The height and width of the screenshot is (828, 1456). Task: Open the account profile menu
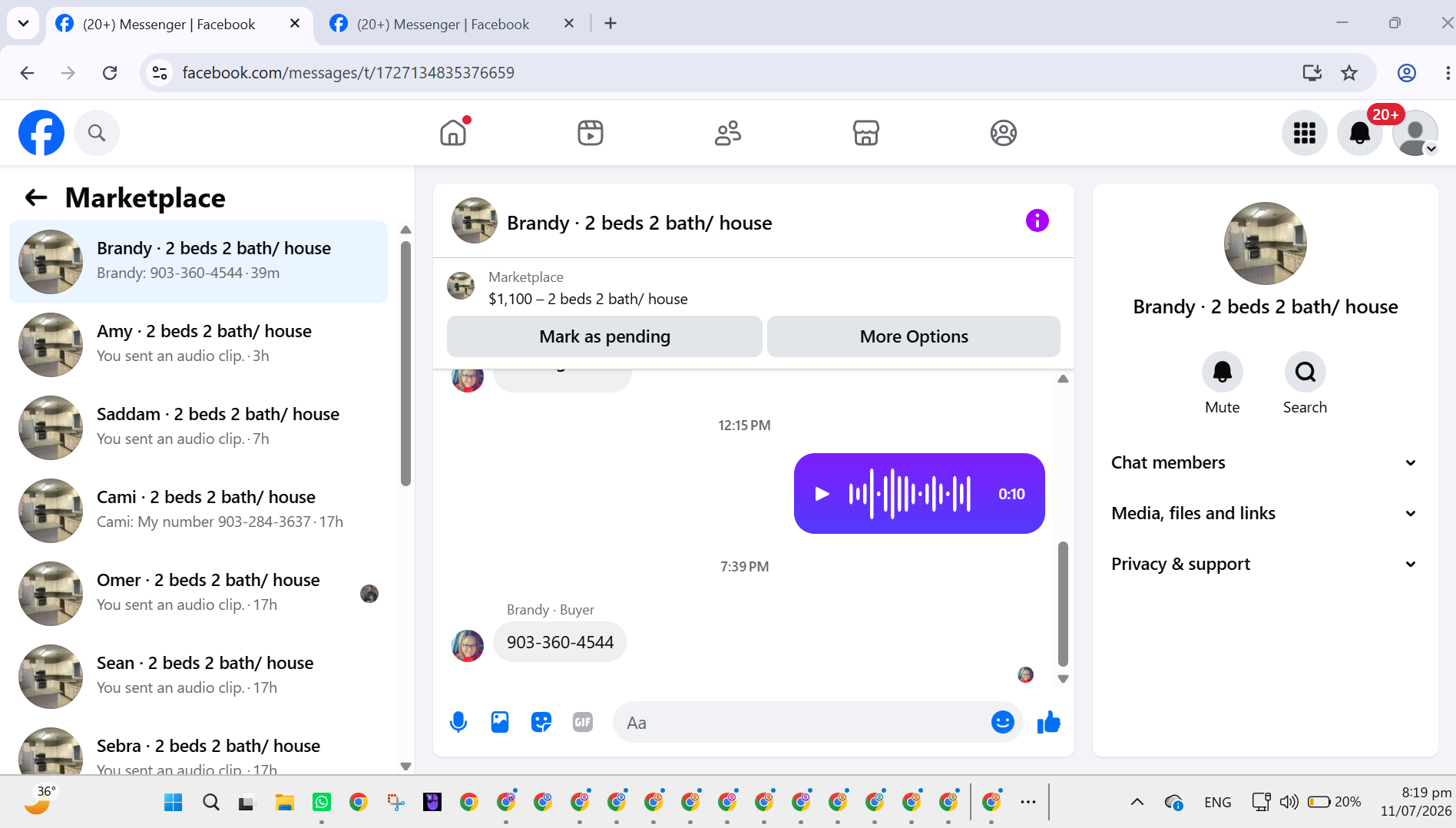(1415, 133)
